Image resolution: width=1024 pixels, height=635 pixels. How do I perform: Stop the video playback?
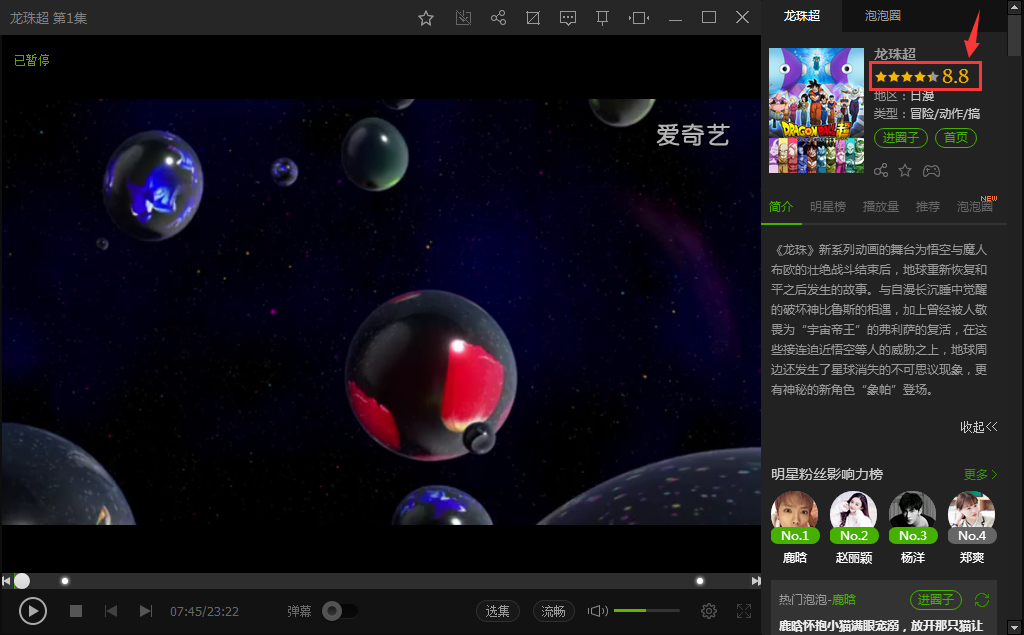click(76, 611)
